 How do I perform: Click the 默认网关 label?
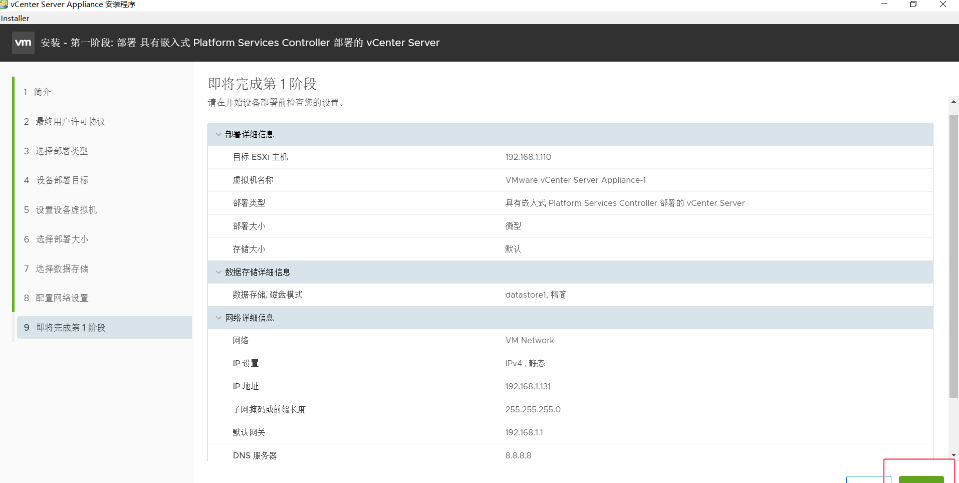(x=249, y=432)
